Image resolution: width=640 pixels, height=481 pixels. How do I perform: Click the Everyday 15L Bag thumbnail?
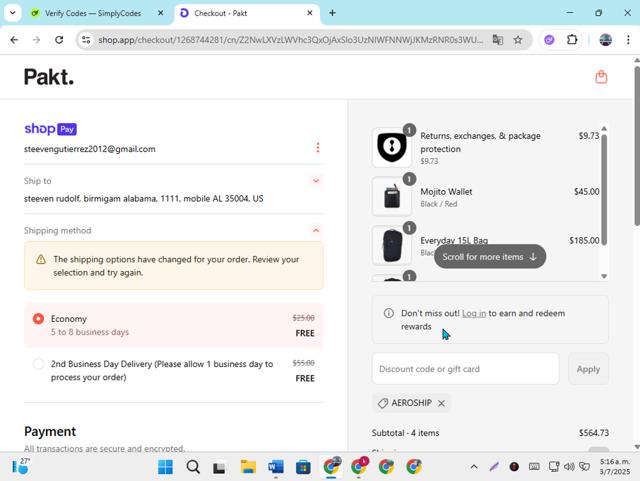click(392, 245)
